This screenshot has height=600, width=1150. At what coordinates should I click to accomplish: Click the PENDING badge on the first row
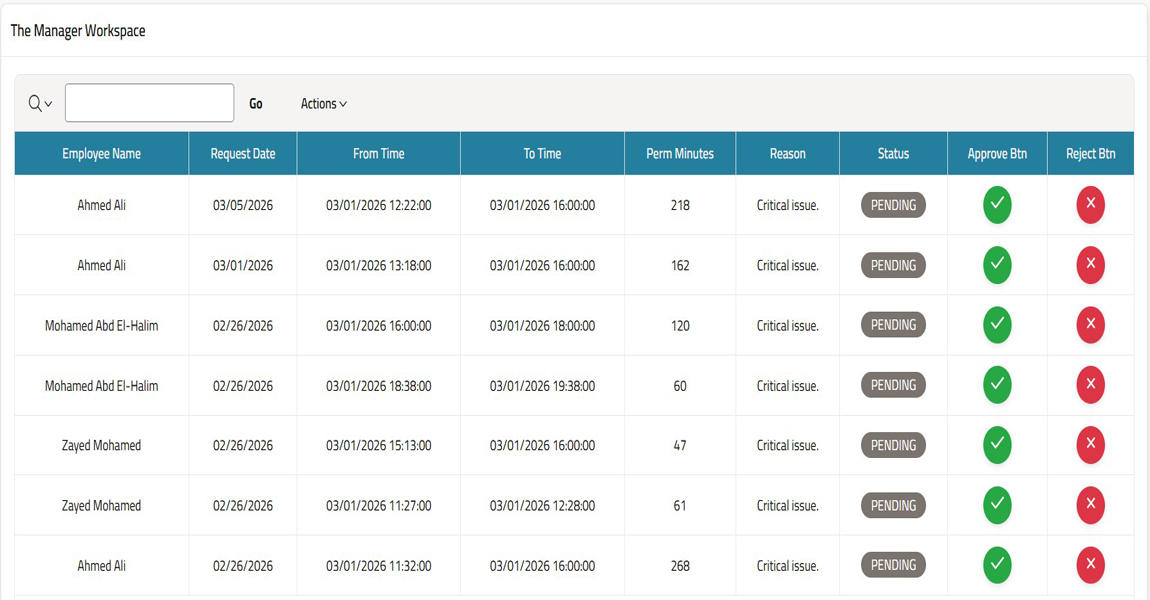tap(892, 204)
